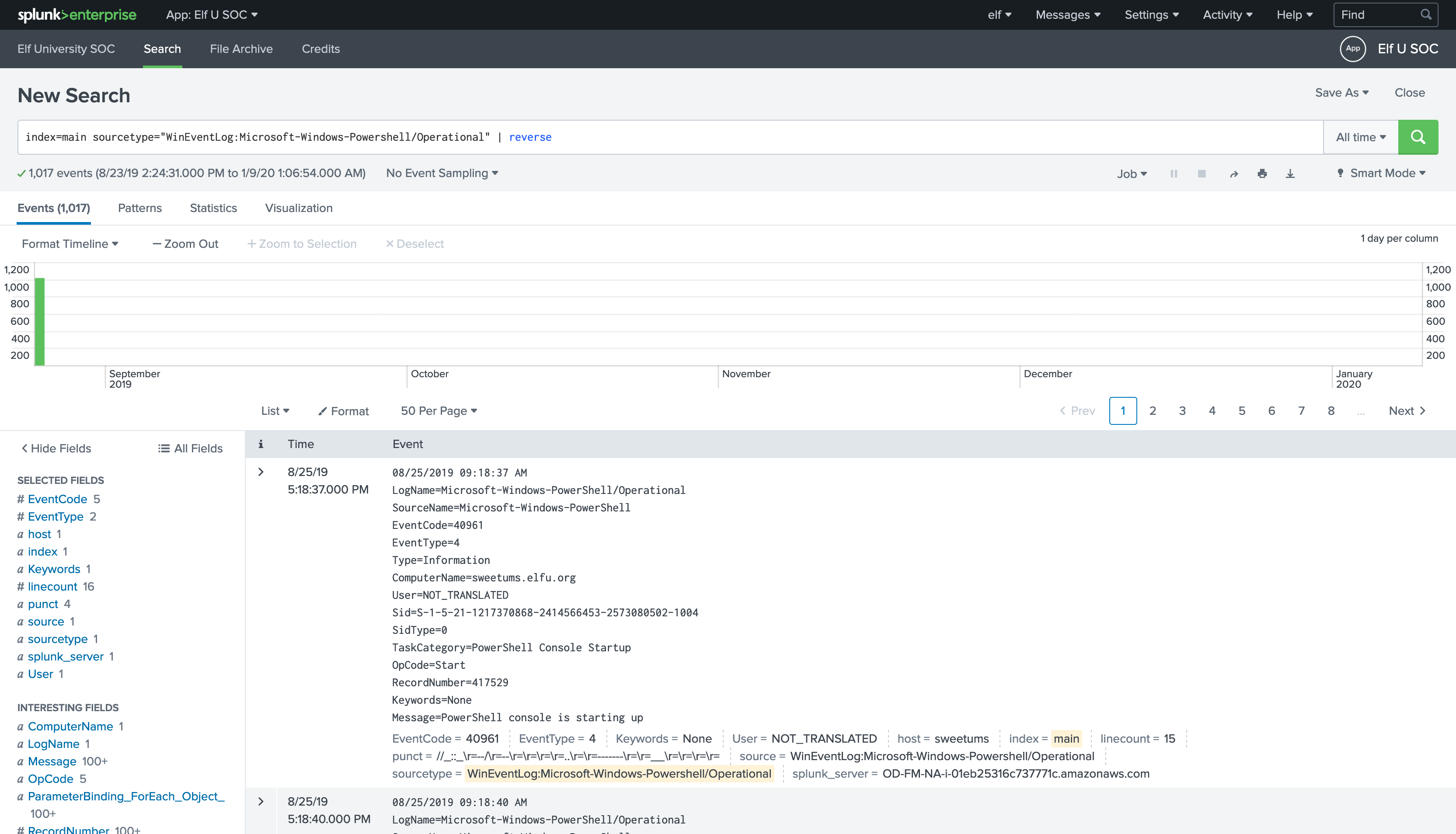Click the search query input field

tap(670, 137)
